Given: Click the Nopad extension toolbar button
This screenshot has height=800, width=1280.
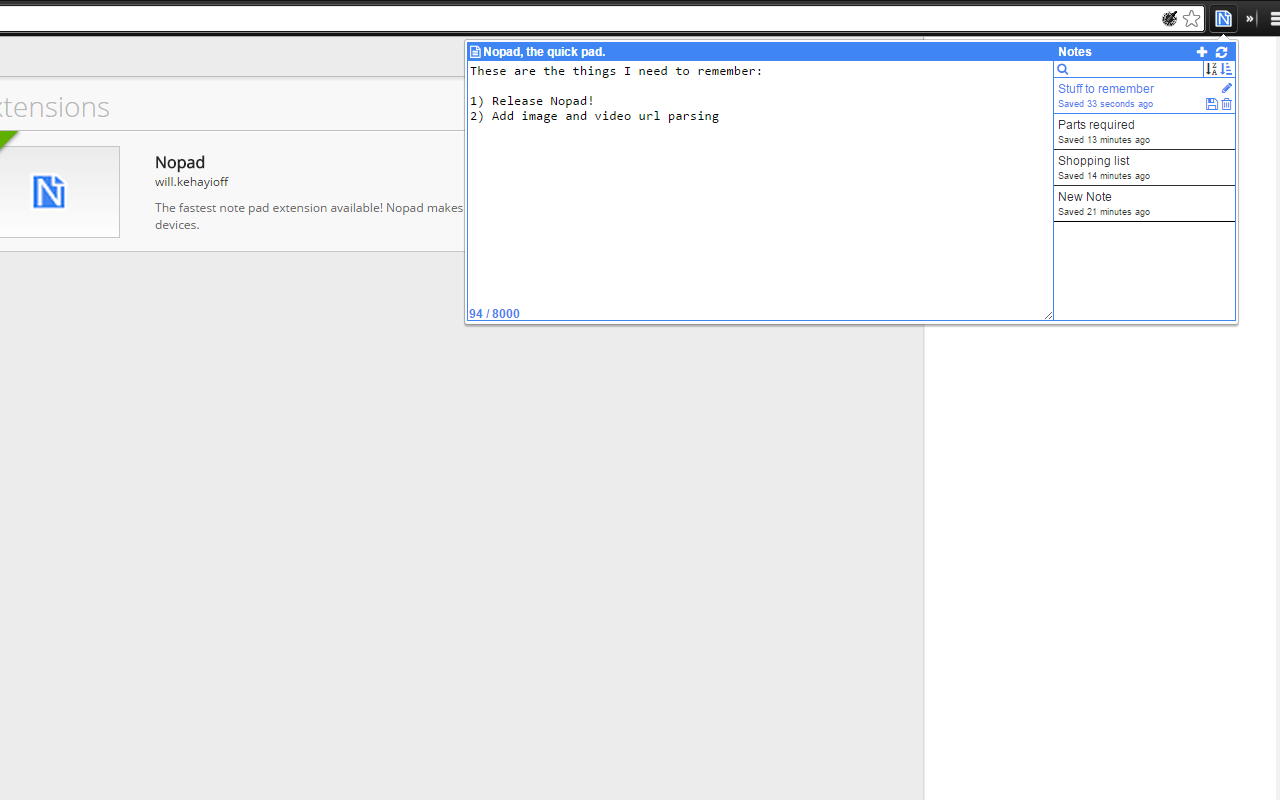Looking at the screenshot, I should (1223, 18).
